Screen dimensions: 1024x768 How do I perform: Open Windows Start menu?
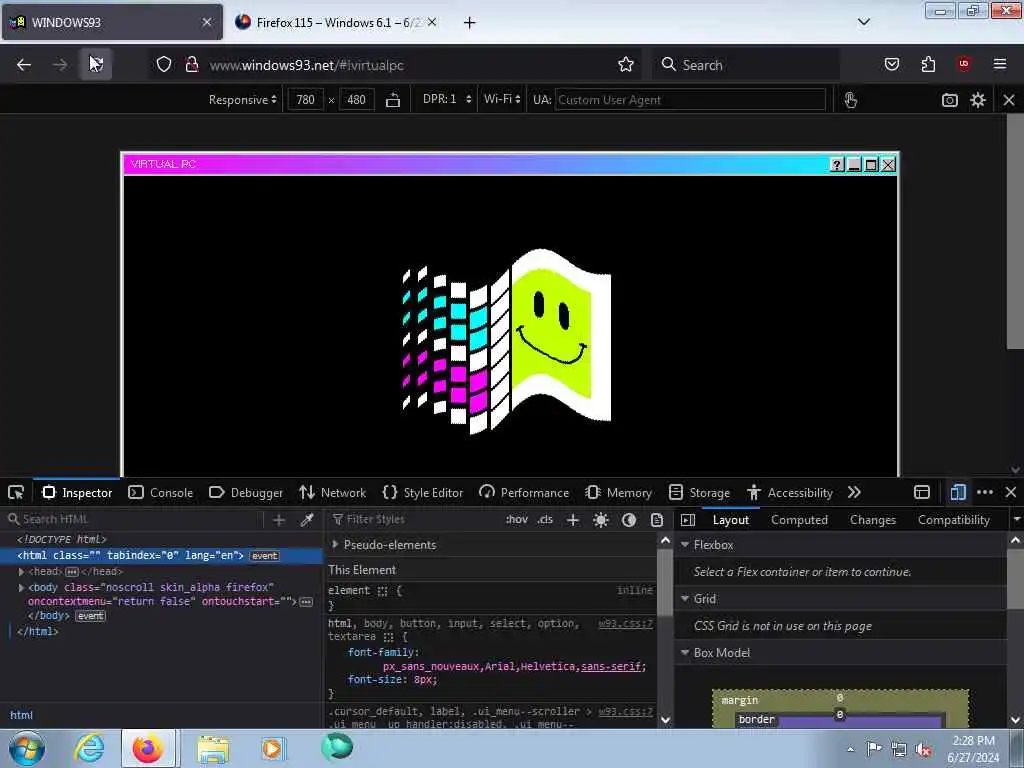coord(26,748)
